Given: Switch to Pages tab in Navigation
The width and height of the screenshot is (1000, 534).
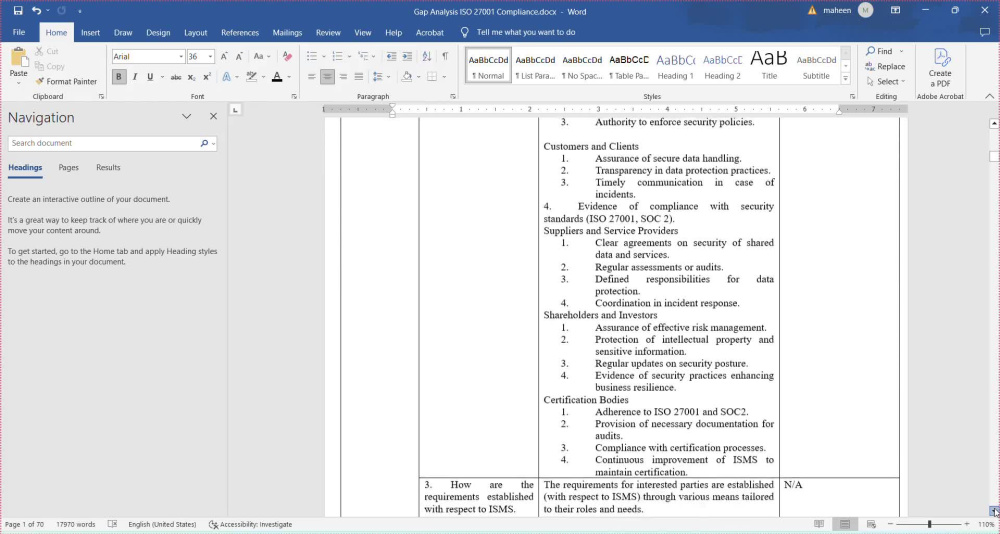Looking at the screenshot, I should [x=68, y=168].
